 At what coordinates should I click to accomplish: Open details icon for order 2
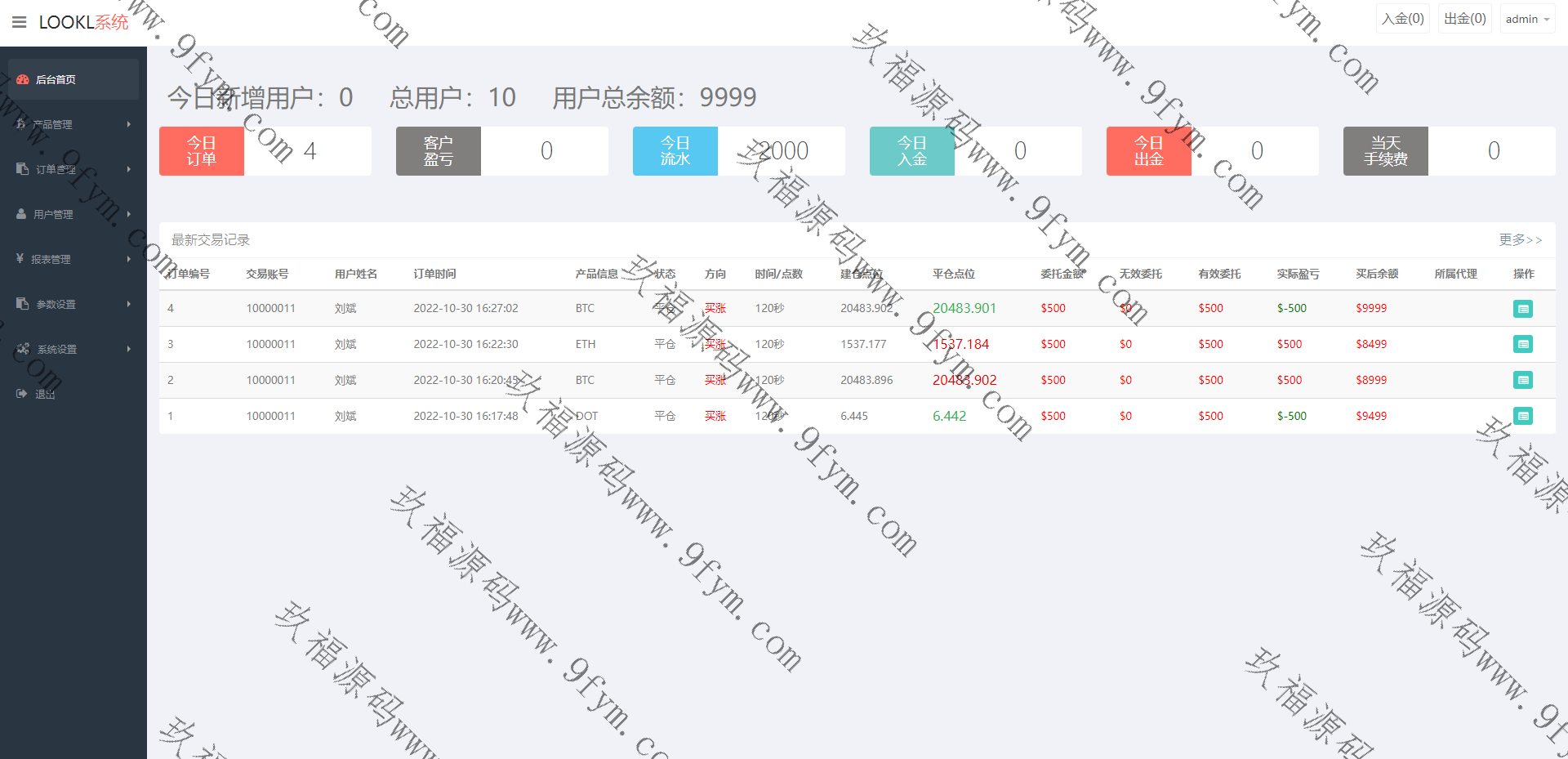tap(1522, 381)
